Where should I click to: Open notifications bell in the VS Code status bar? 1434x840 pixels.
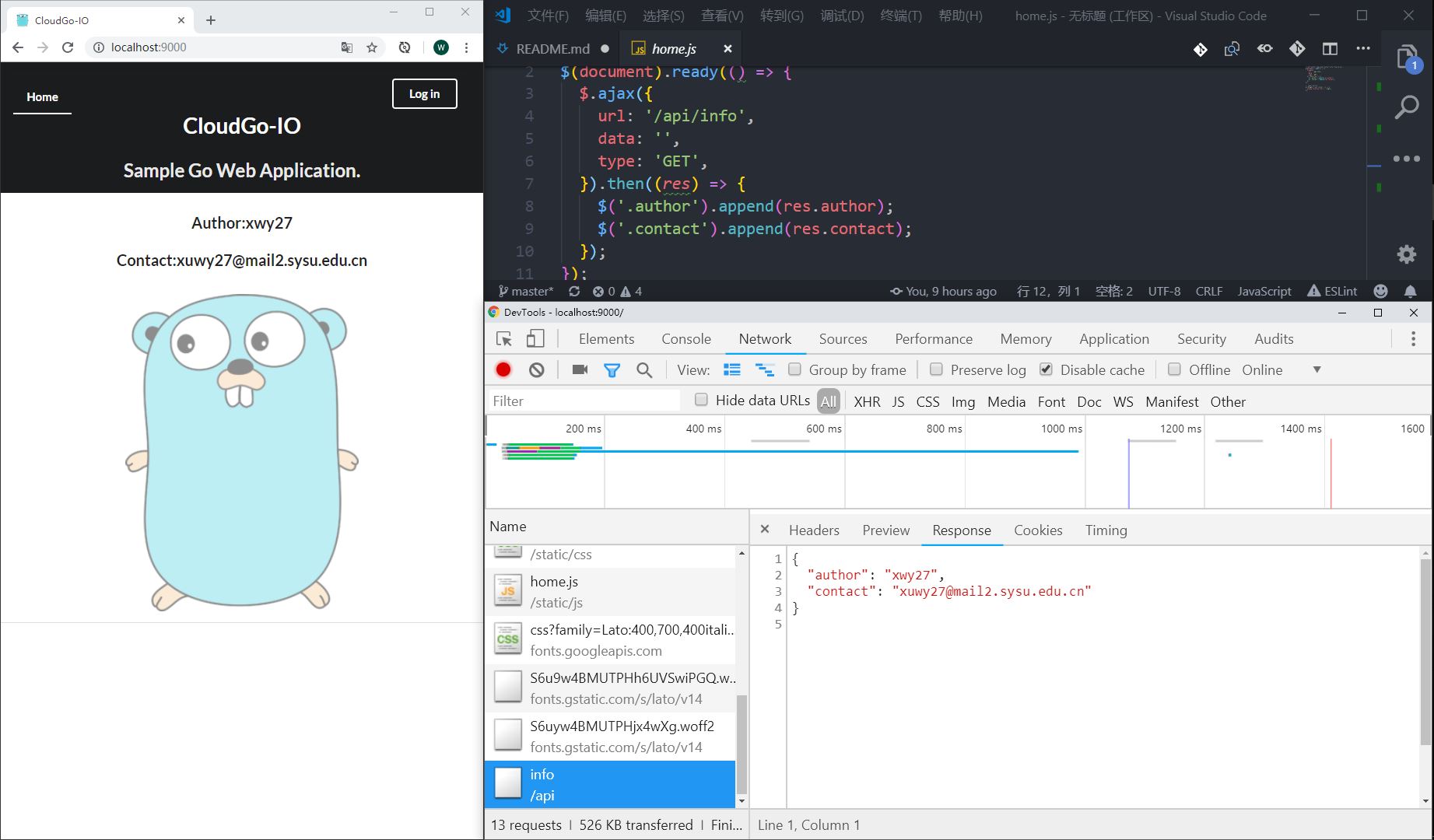point(1410,291)
